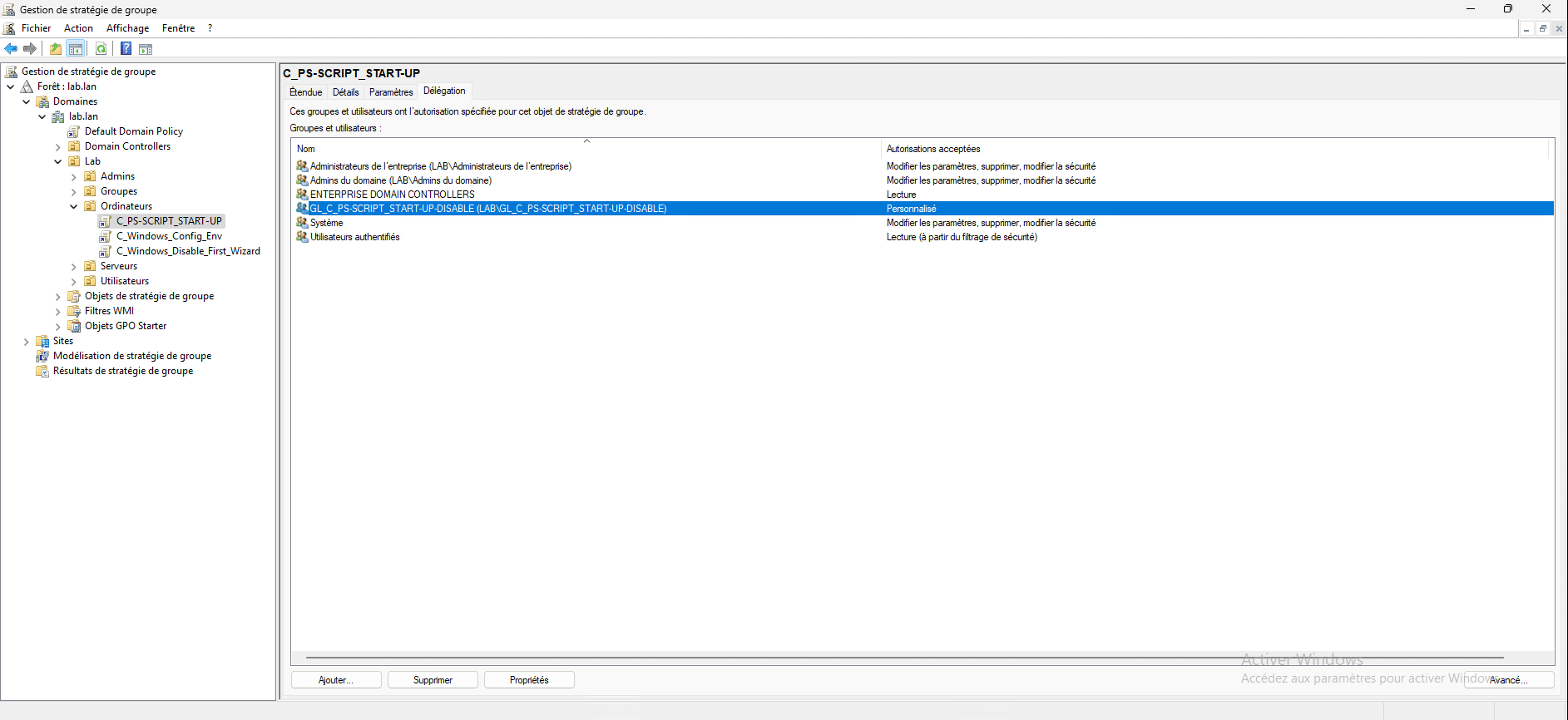The image size is (1568, 720).
Task: Click the Filtres WMI folder icon
Action: [x=74, y=311]
